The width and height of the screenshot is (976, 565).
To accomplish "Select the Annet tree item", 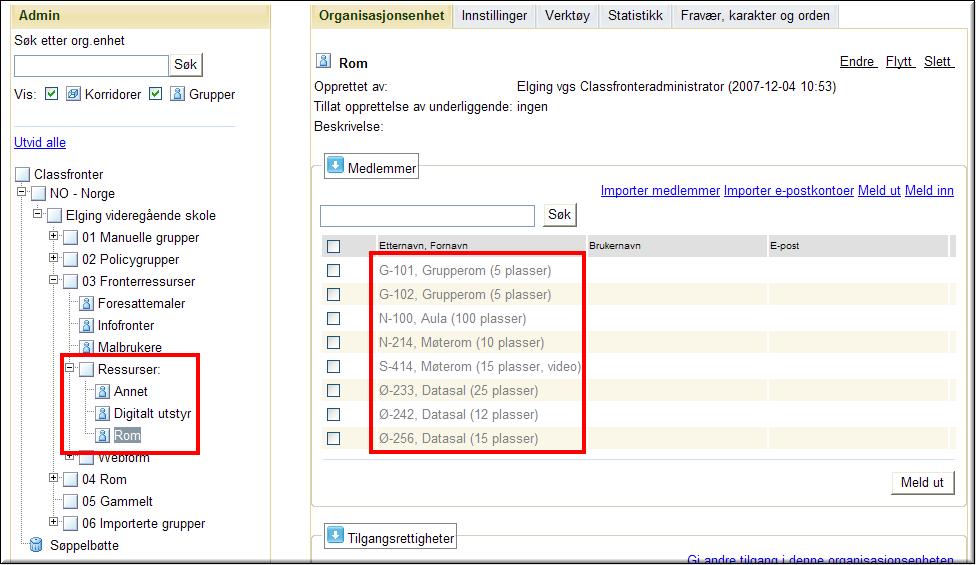I will pos(131,391).
